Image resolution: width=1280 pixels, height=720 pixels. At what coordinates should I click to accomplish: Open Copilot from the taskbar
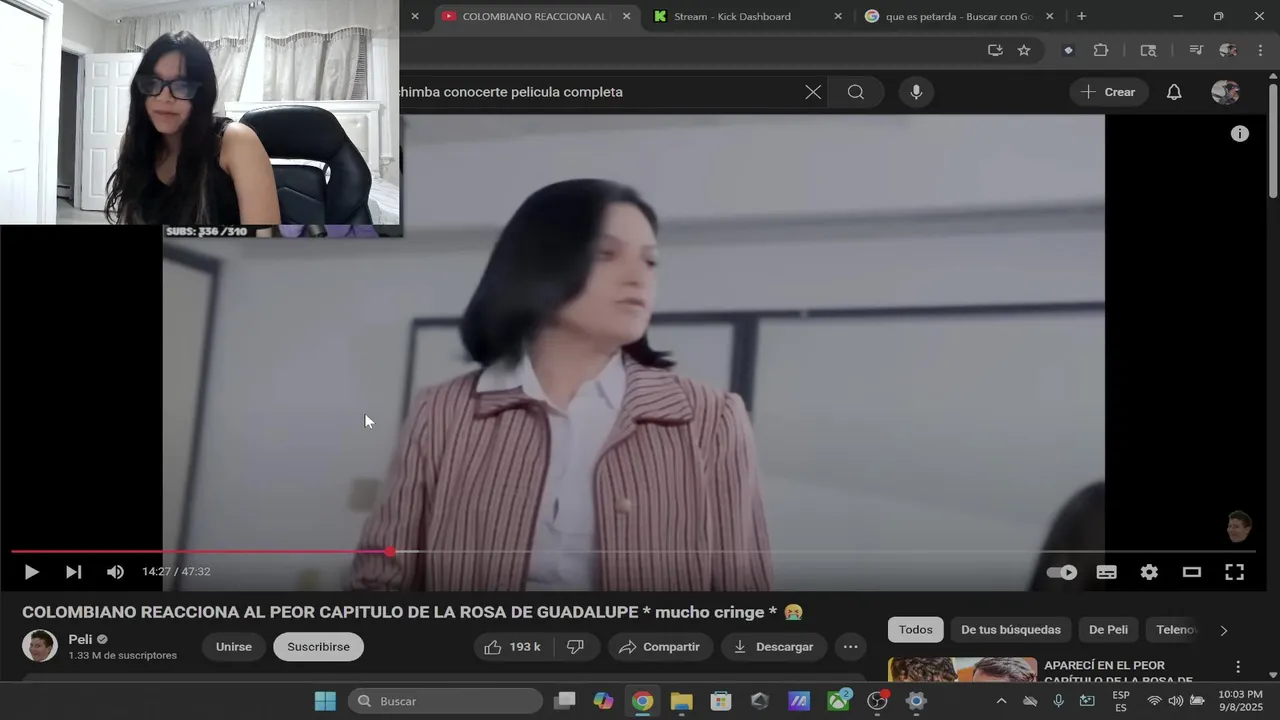pyautogui.click(x=603, y=701)
